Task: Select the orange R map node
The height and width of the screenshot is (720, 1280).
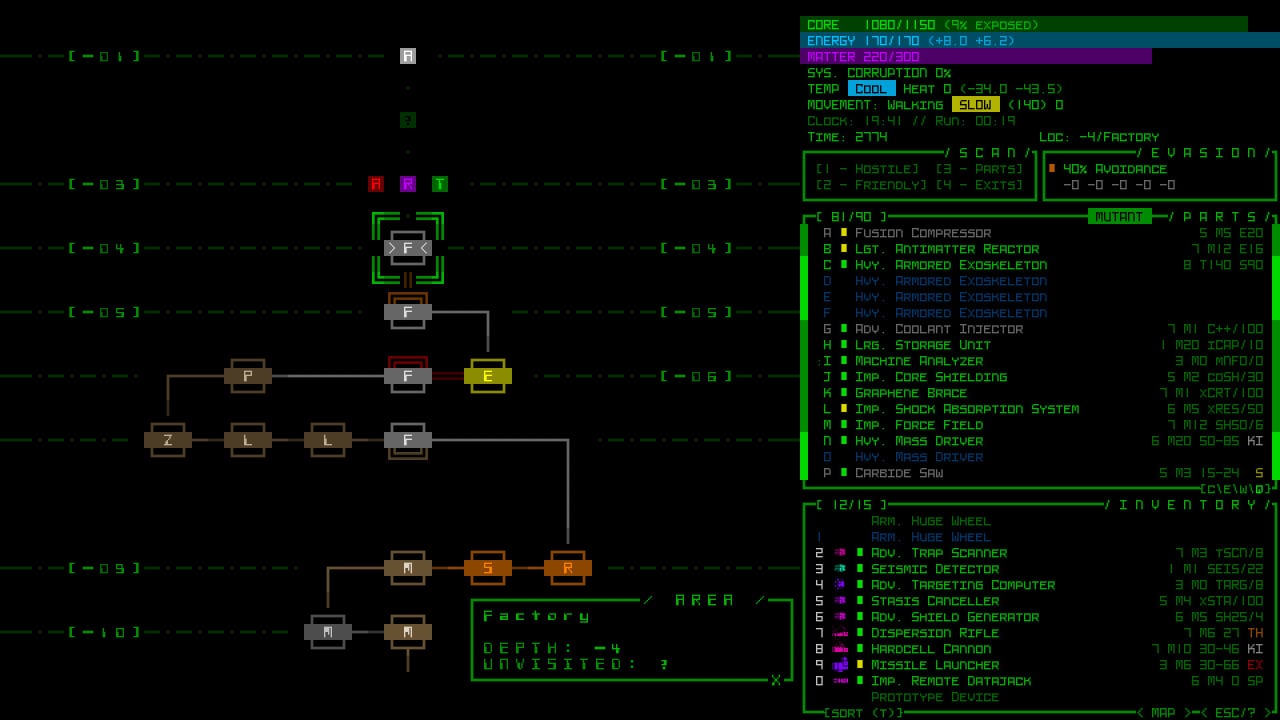Action: pyautogui.click(x=568, y=568)
